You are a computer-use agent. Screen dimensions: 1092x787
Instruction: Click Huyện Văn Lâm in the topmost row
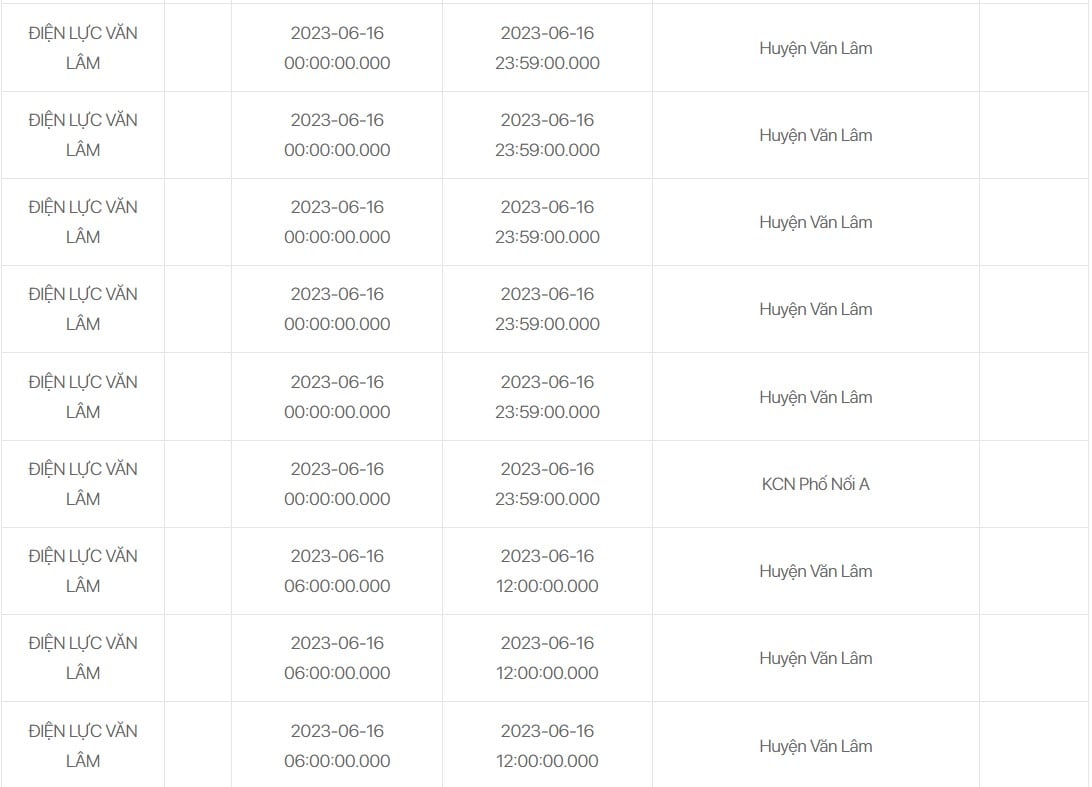point(816,48)
